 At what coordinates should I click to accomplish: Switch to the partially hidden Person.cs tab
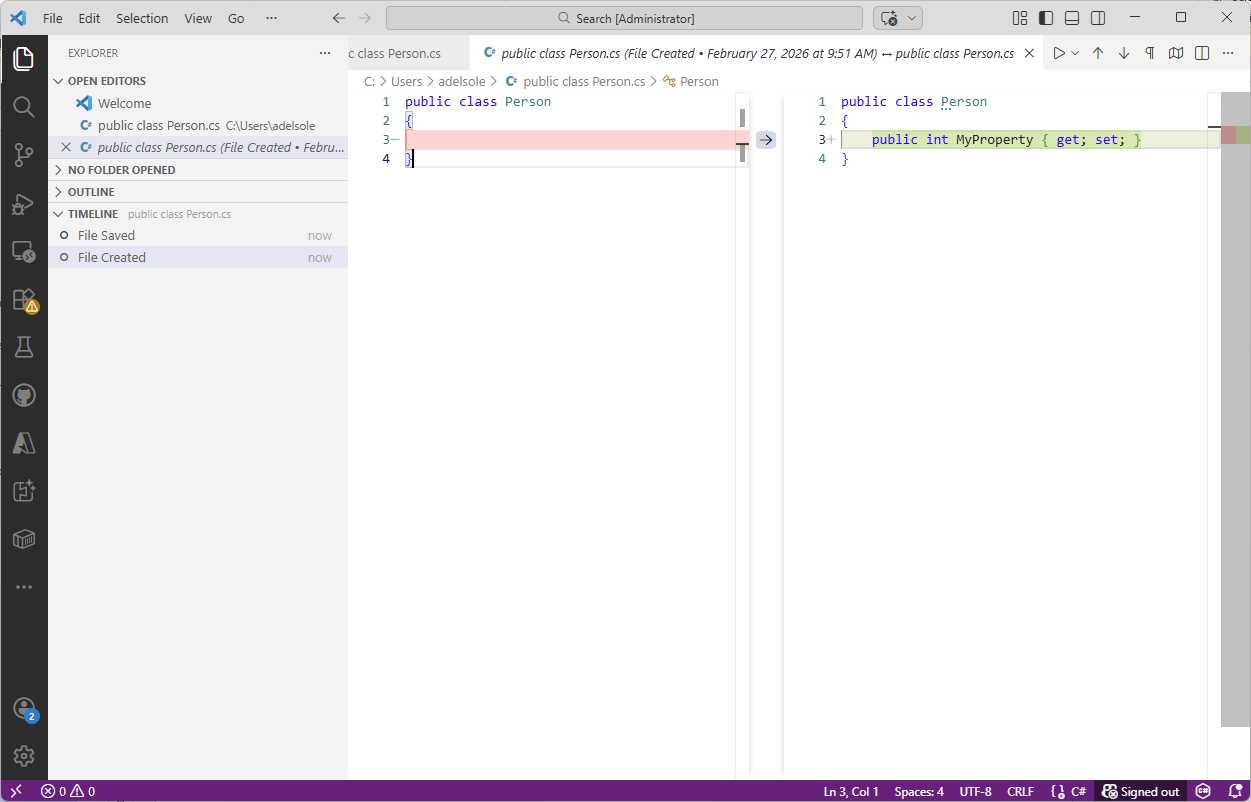pos(408,53)
